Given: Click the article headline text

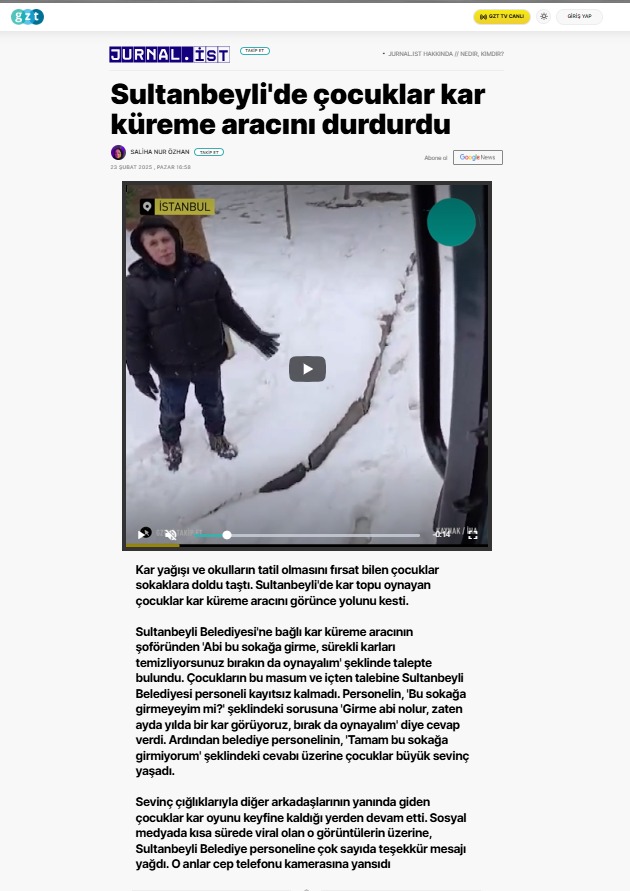Looking at the screenshot, I should pyautogui.click(x=298, y=109).
